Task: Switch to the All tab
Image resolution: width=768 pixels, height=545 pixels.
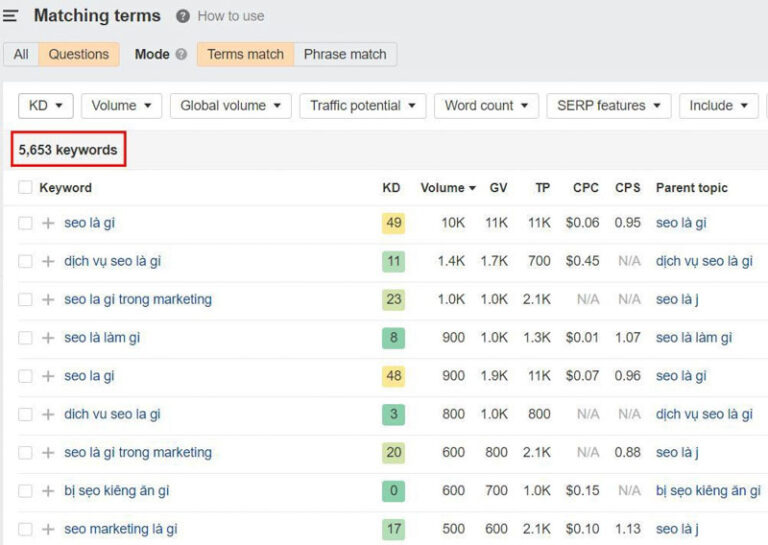Action: [x=21, y=54]
